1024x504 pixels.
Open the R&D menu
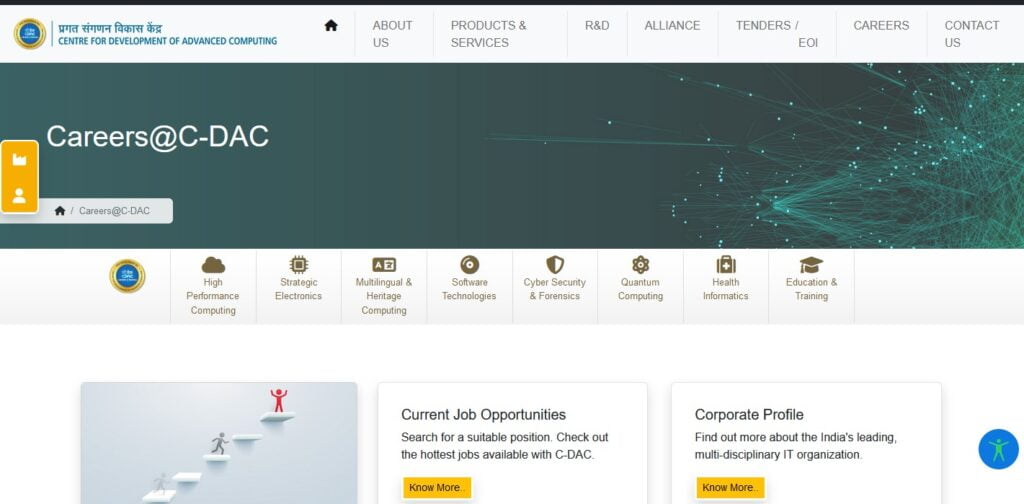(597, 25)
